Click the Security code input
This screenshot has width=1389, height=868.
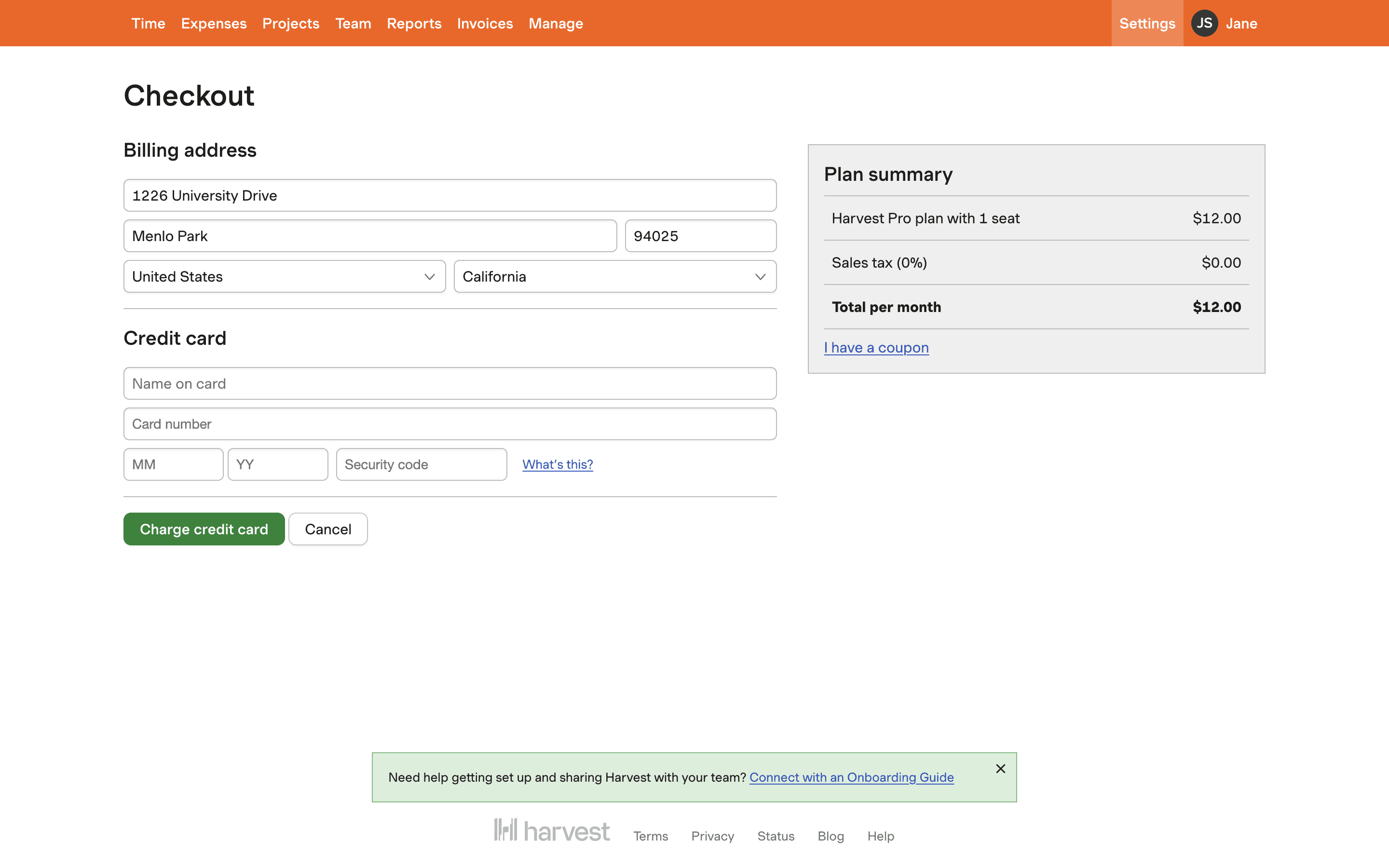(422, 464)
